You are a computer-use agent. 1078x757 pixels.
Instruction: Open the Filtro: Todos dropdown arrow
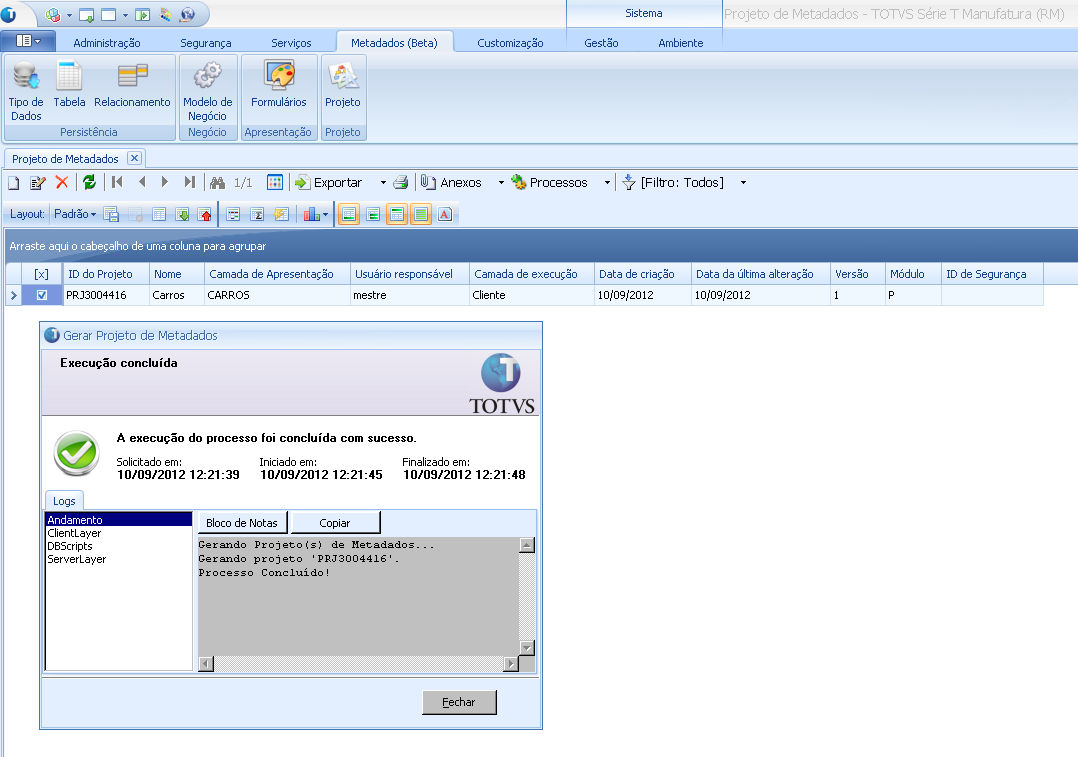(x=743, y=183)
